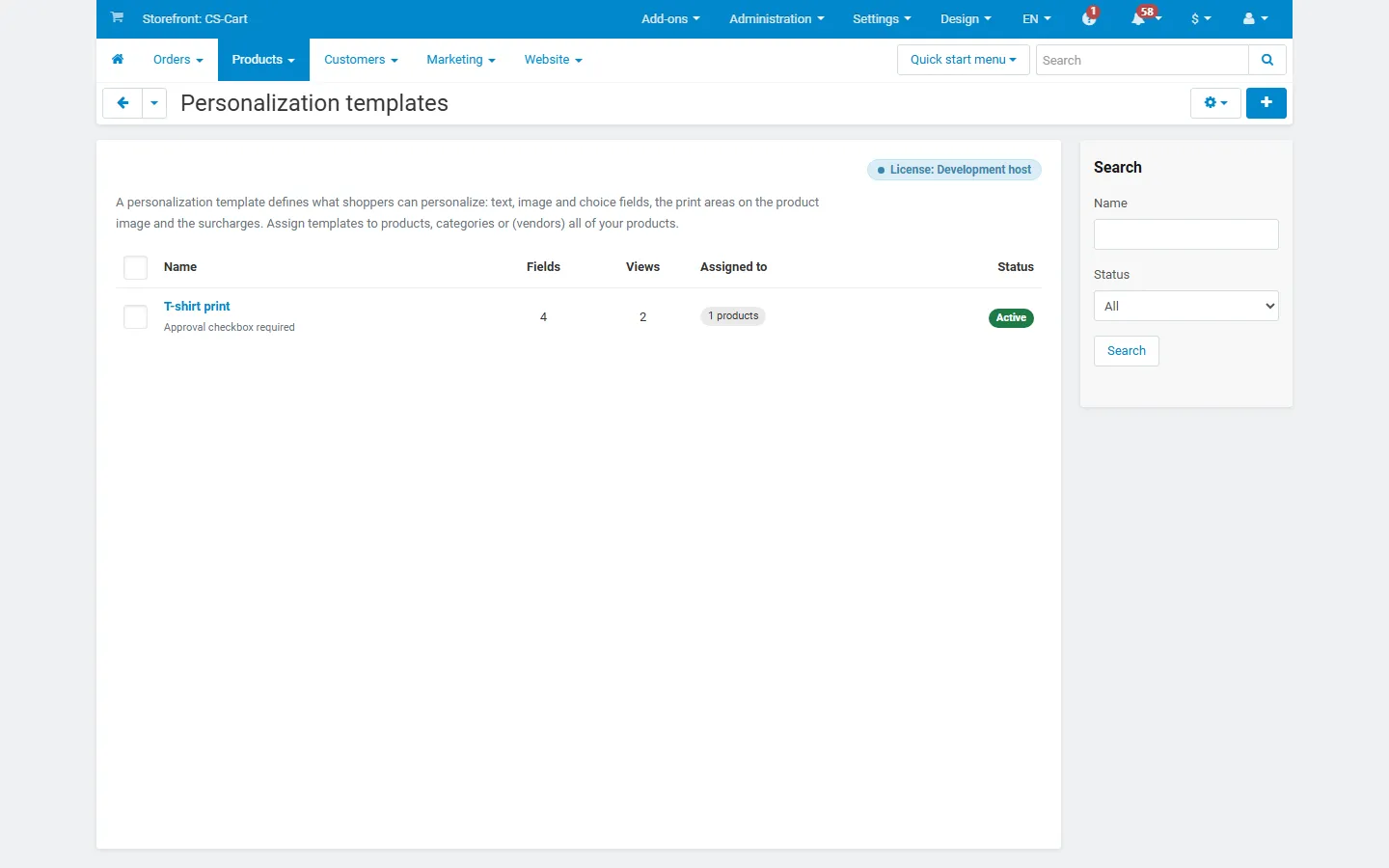The image size is (1389, 868).
Task: Open the EN language dropdown
Action: [1037, 18]
